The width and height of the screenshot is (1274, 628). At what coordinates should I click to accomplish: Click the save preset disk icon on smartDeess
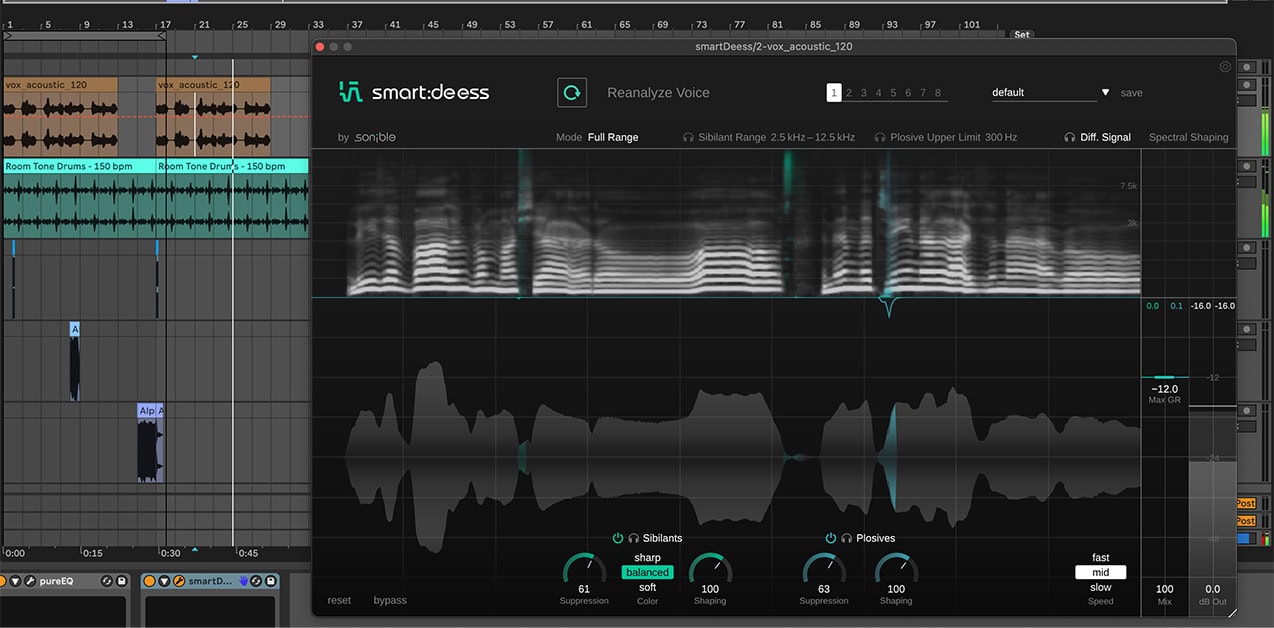pos(269,581)
